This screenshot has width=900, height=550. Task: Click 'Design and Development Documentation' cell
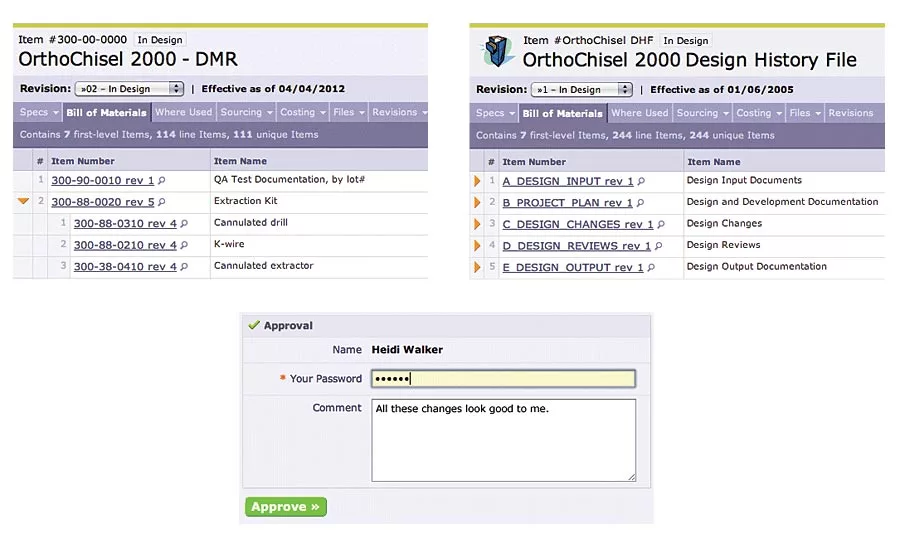click(x=782, y=202)
